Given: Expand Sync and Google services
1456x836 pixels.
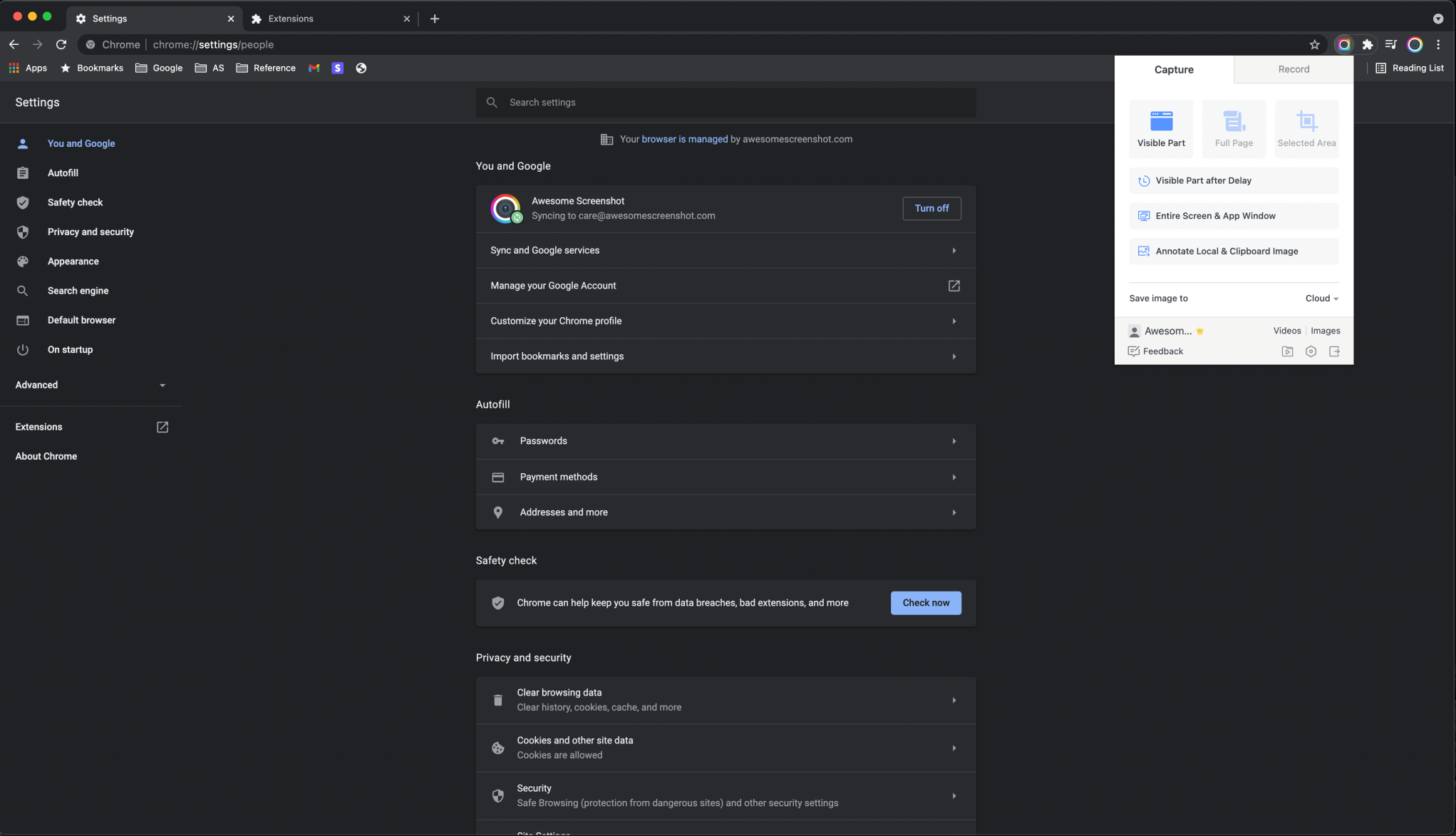Looking at the screenshot, I should click(x=726, y=250).
